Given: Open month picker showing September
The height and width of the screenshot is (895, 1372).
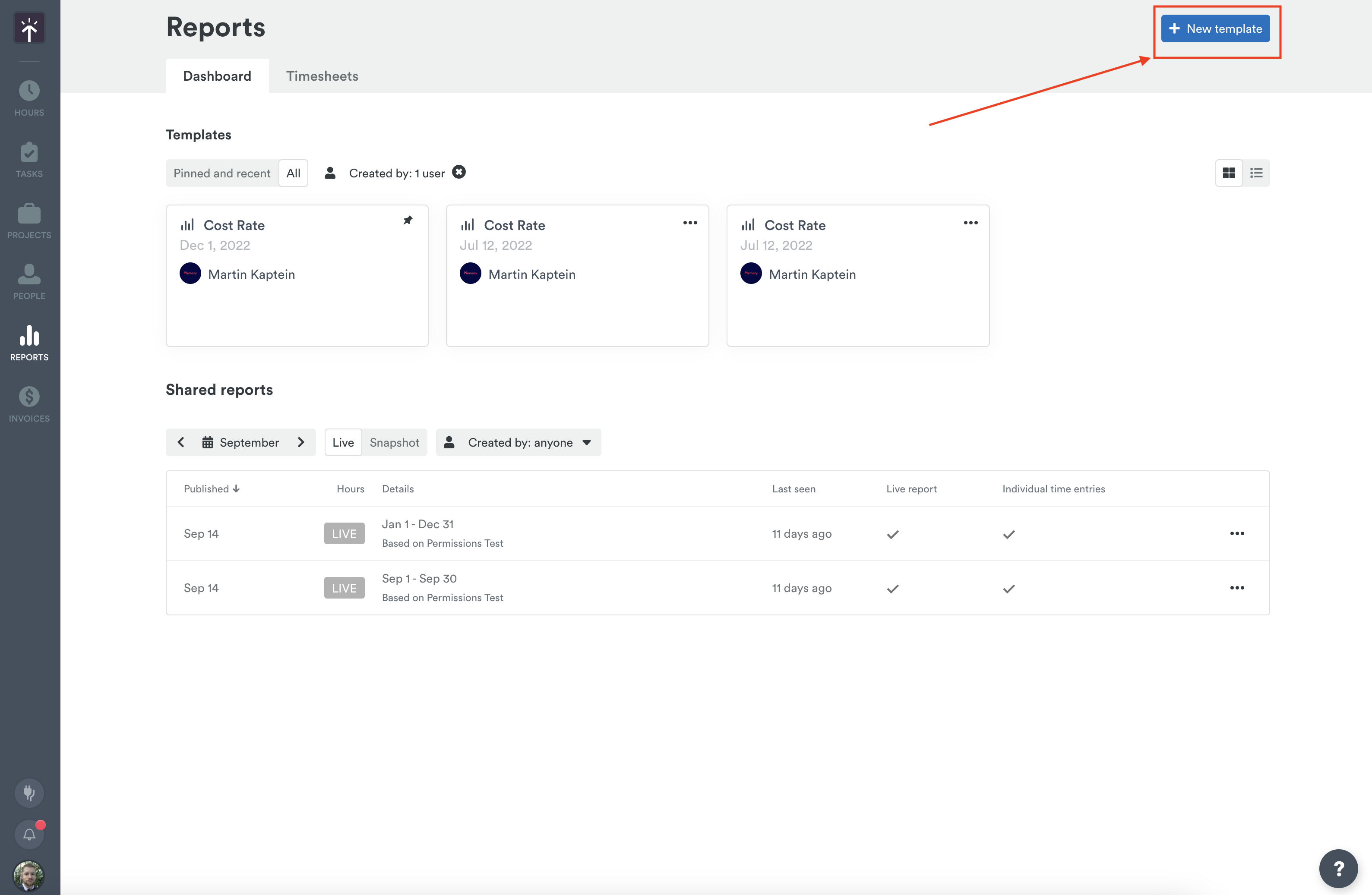Looking at the screenshot, I should (240, 442).
